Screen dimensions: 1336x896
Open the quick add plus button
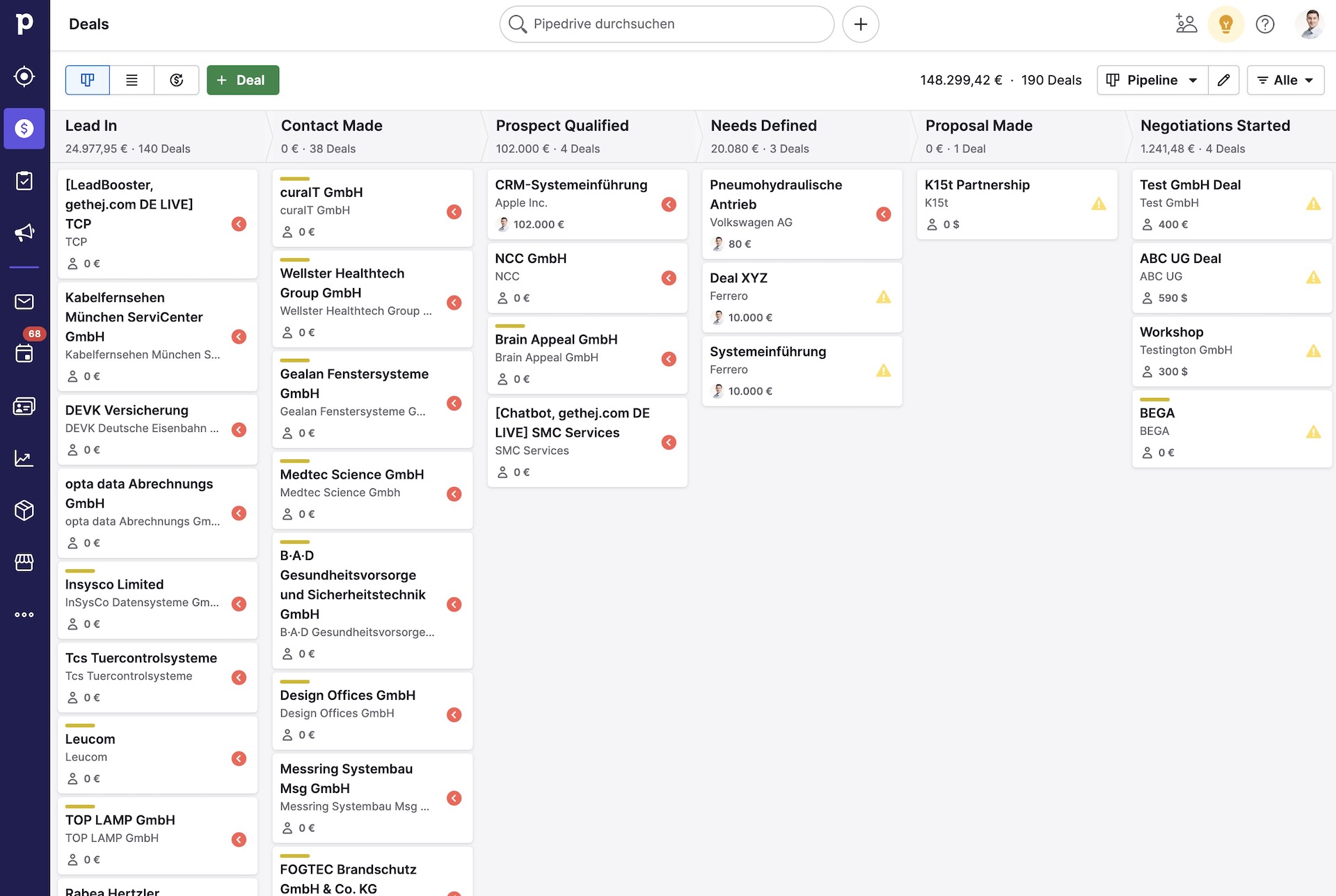(x=860, y=24)
